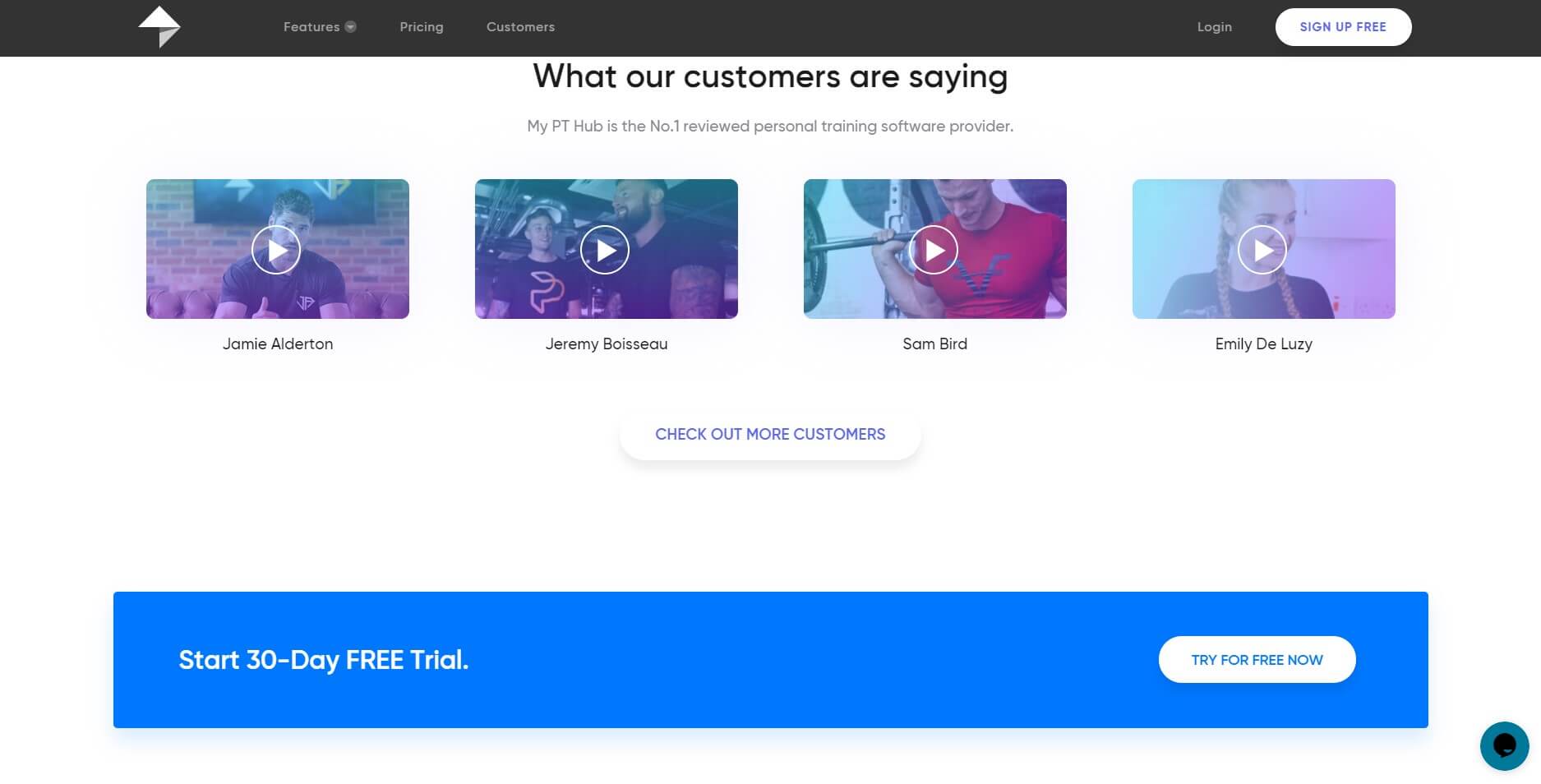
Task: Click CHECK OUT MORE CUSTOMERS button
Action: [x=770, y=435]
